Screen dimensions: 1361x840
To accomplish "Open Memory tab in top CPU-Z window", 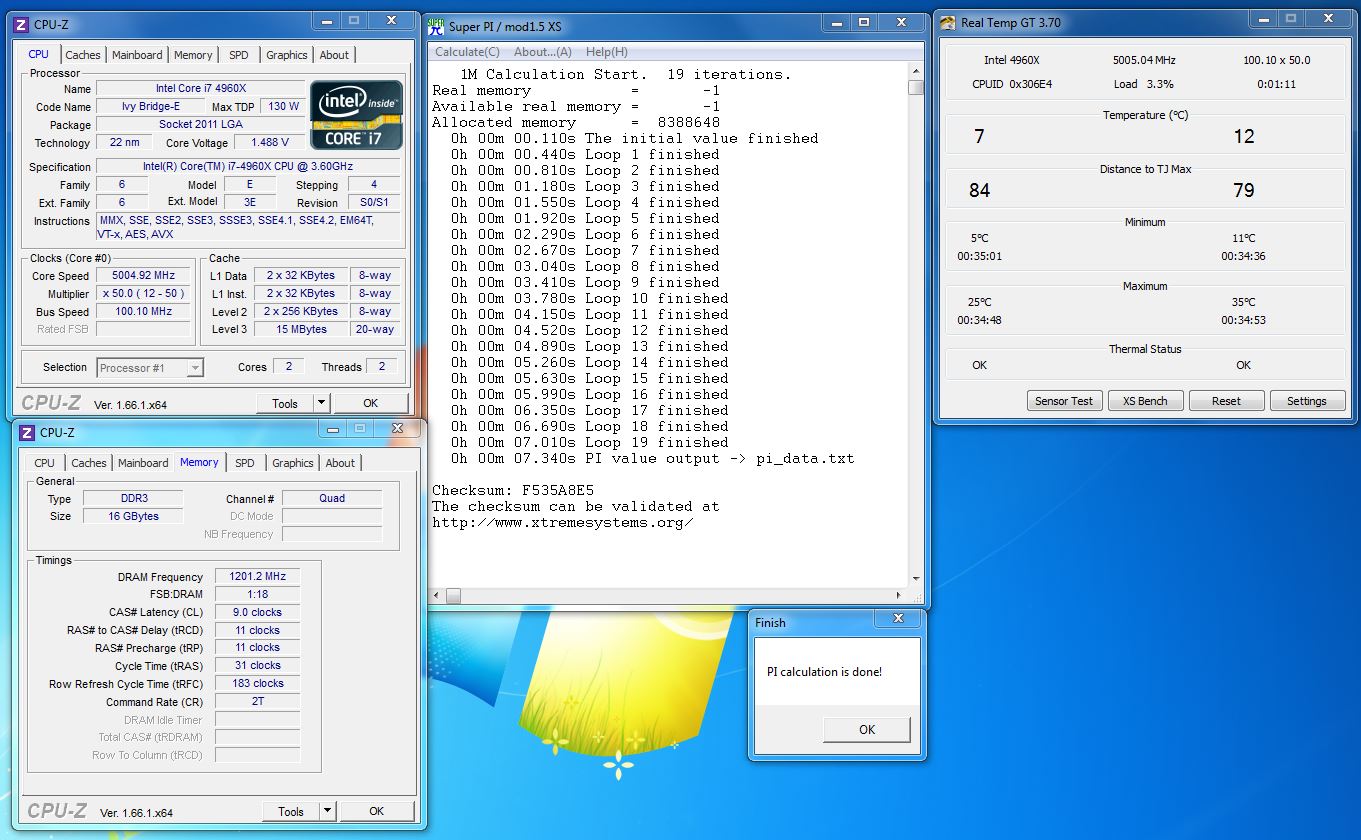I will point(193,55).
